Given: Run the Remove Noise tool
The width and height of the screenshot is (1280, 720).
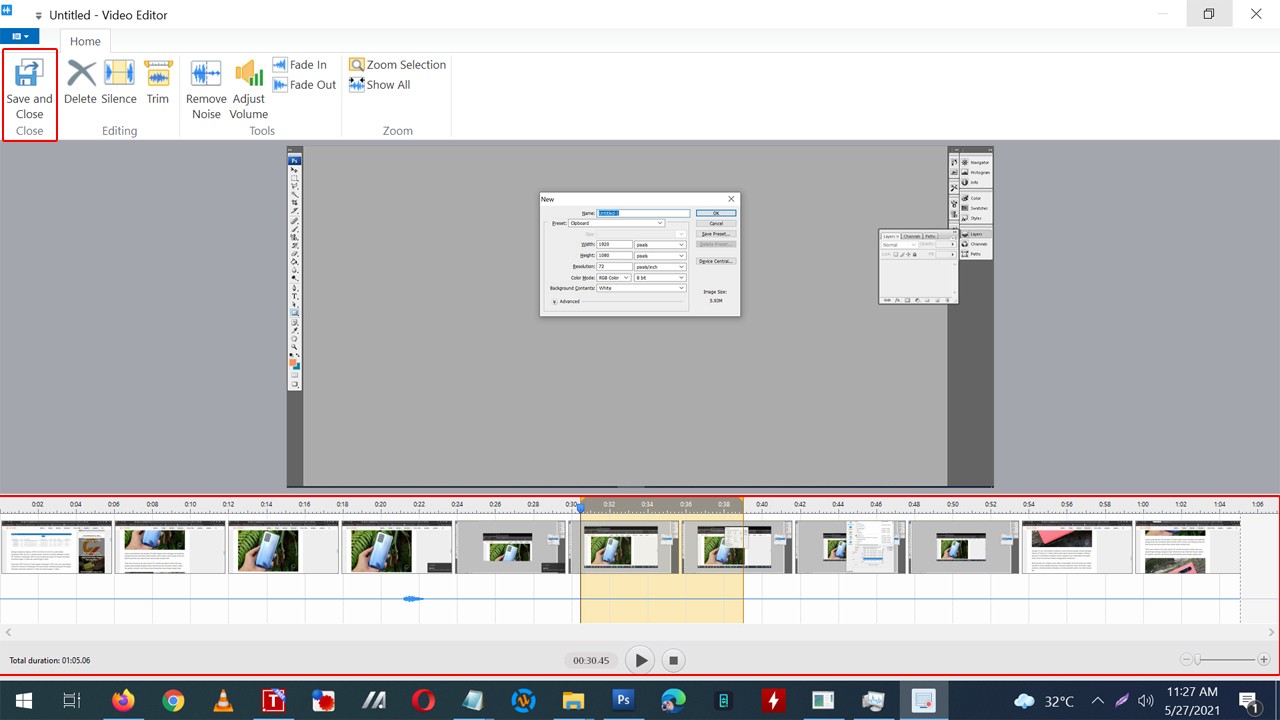Looking at the screenshot, I should (x=206, y=89).
